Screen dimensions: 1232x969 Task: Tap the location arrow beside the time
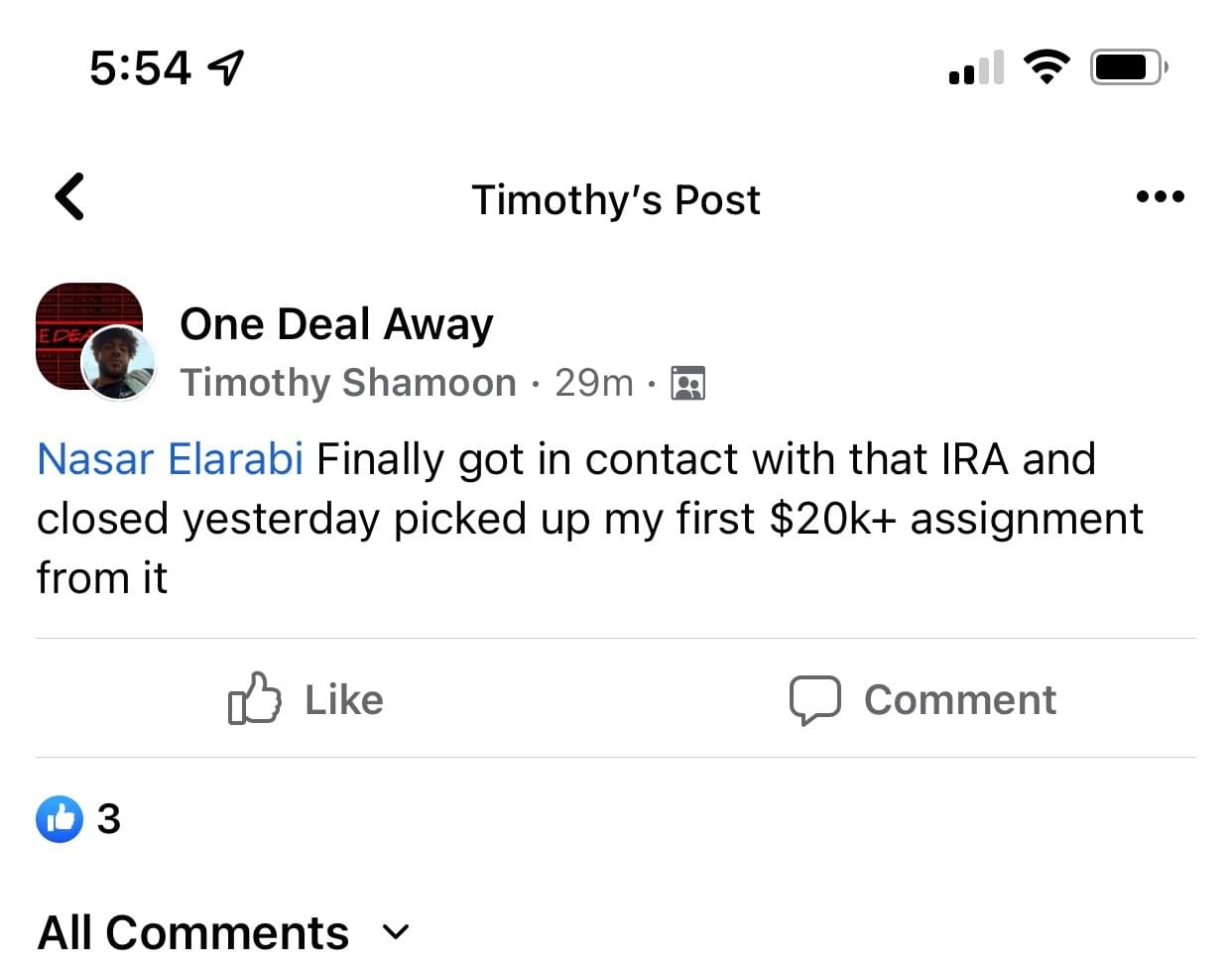(x=226, y=67)
